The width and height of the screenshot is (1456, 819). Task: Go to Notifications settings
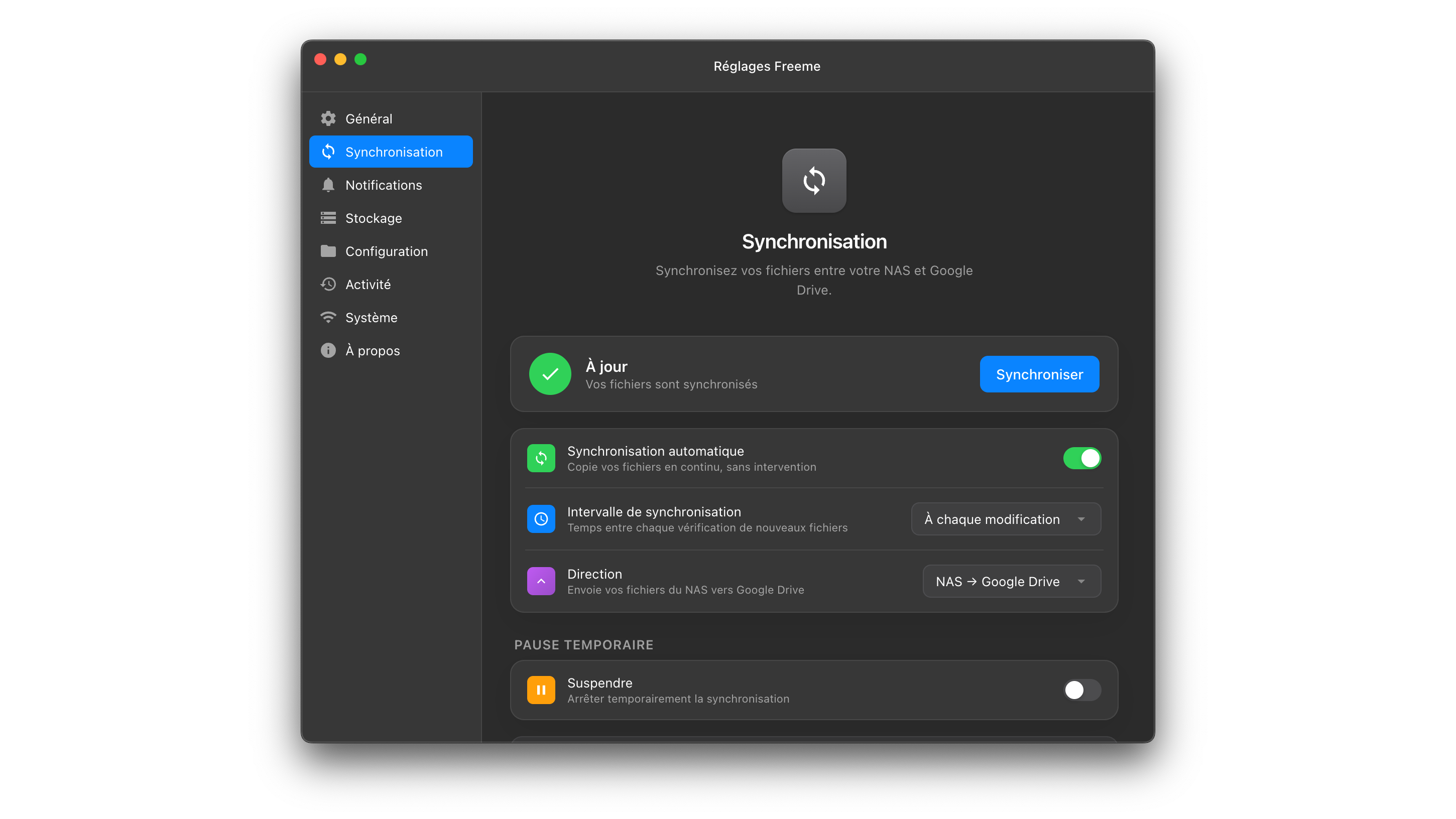(x=391, y=185)
